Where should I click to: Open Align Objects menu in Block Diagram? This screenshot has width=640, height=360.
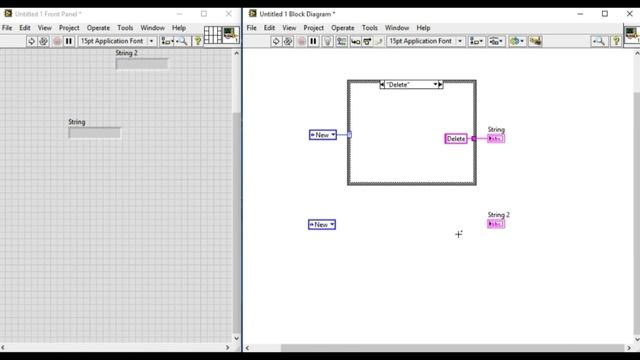(476, 41)
